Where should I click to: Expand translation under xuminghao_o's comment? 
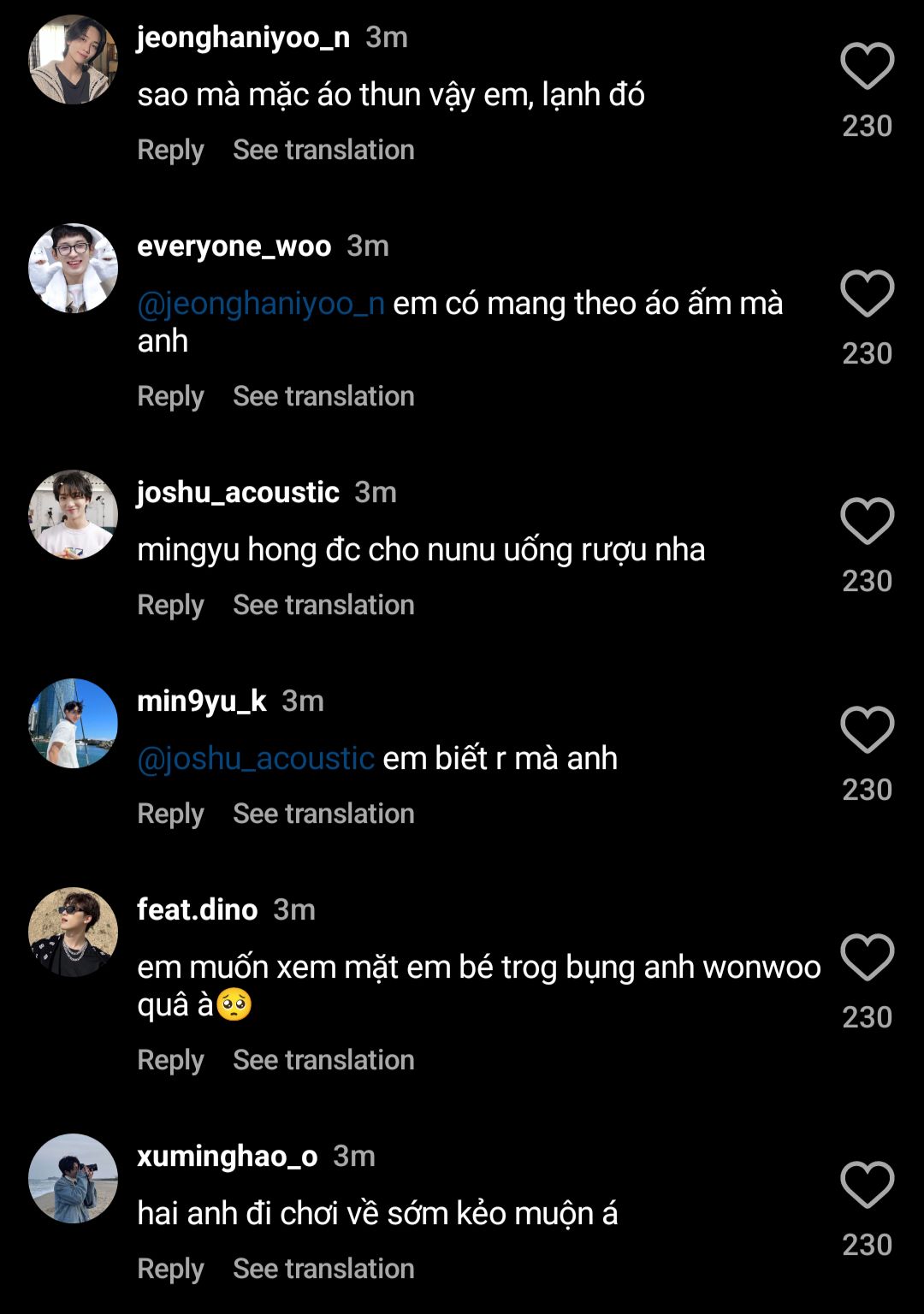click(323, 1269)
